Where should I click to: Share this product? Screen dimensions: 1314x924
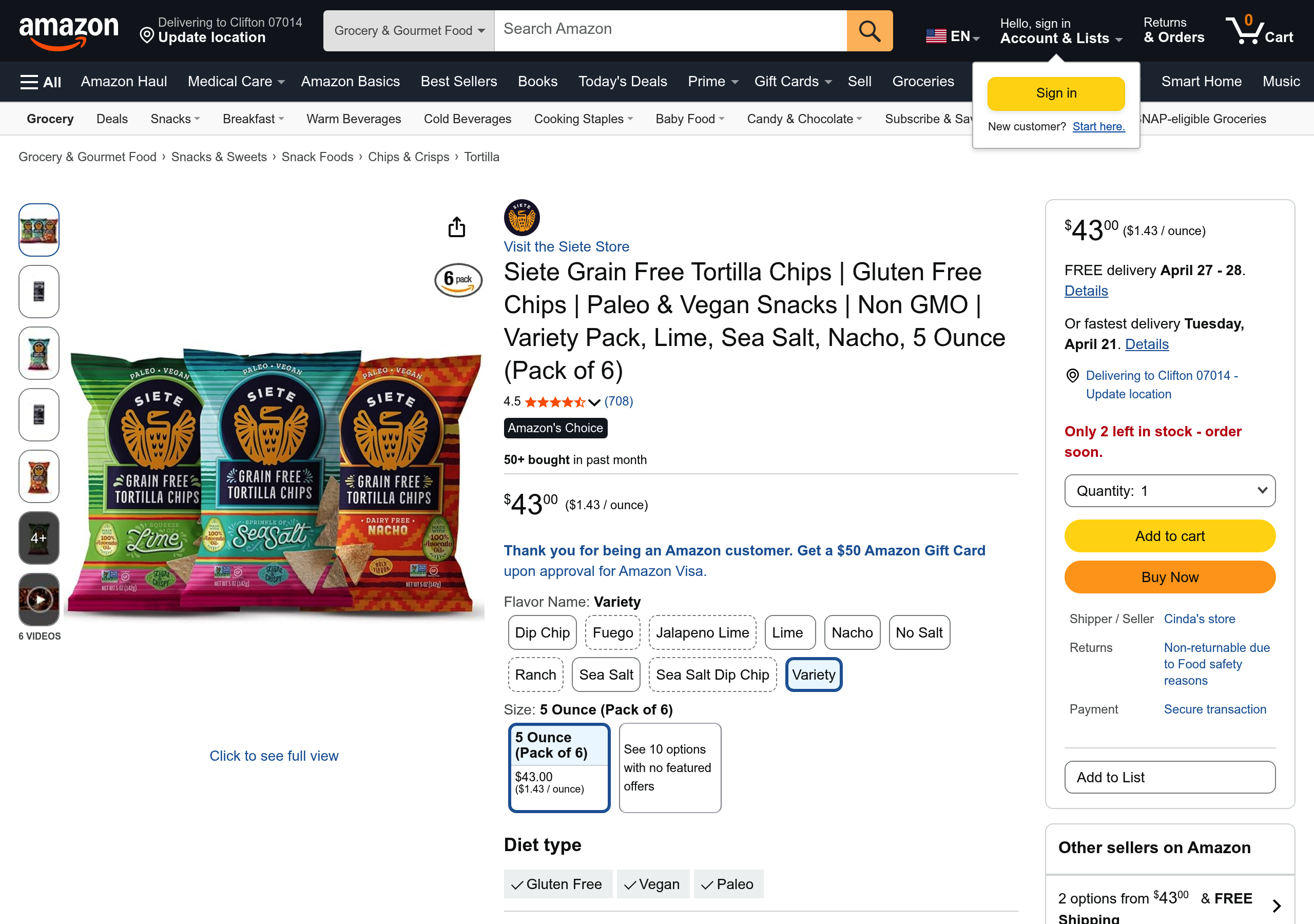coord(456,227)
